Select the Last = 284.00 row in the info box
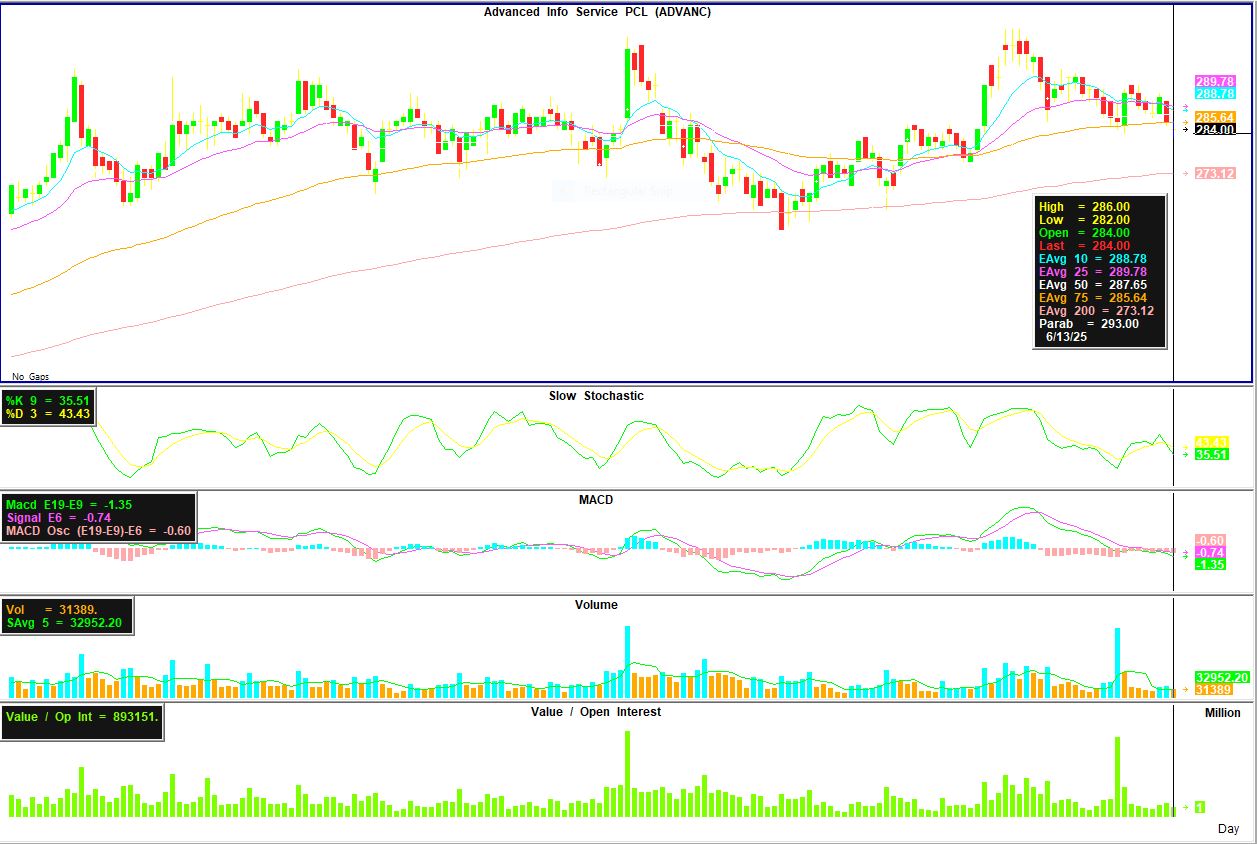This screenshot has height=844, width=1257. click(x=1084, y=246)
